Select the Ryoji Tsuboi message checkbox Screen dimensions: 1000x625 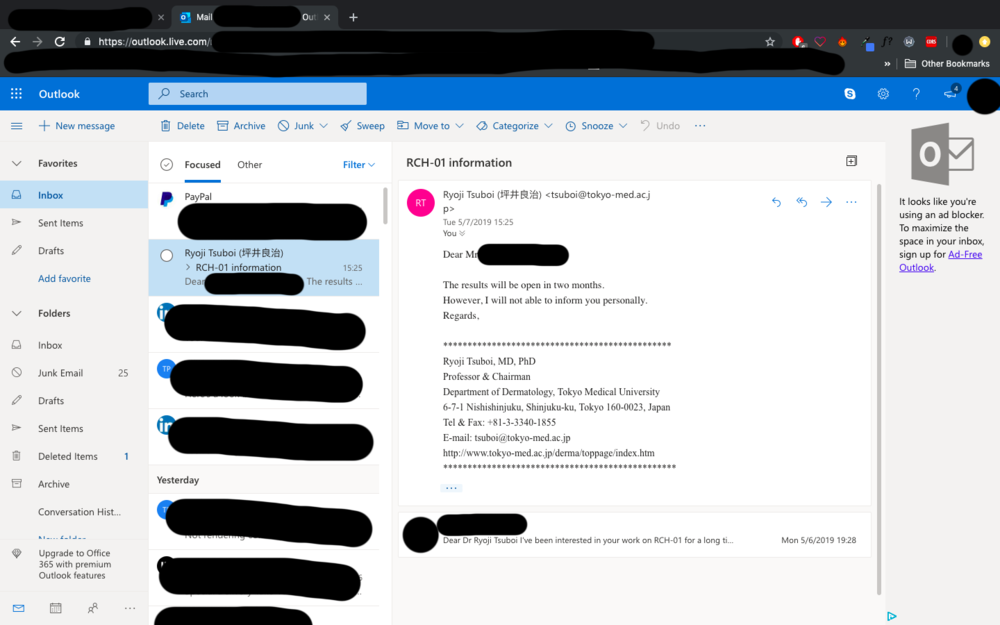coord(167,255)
